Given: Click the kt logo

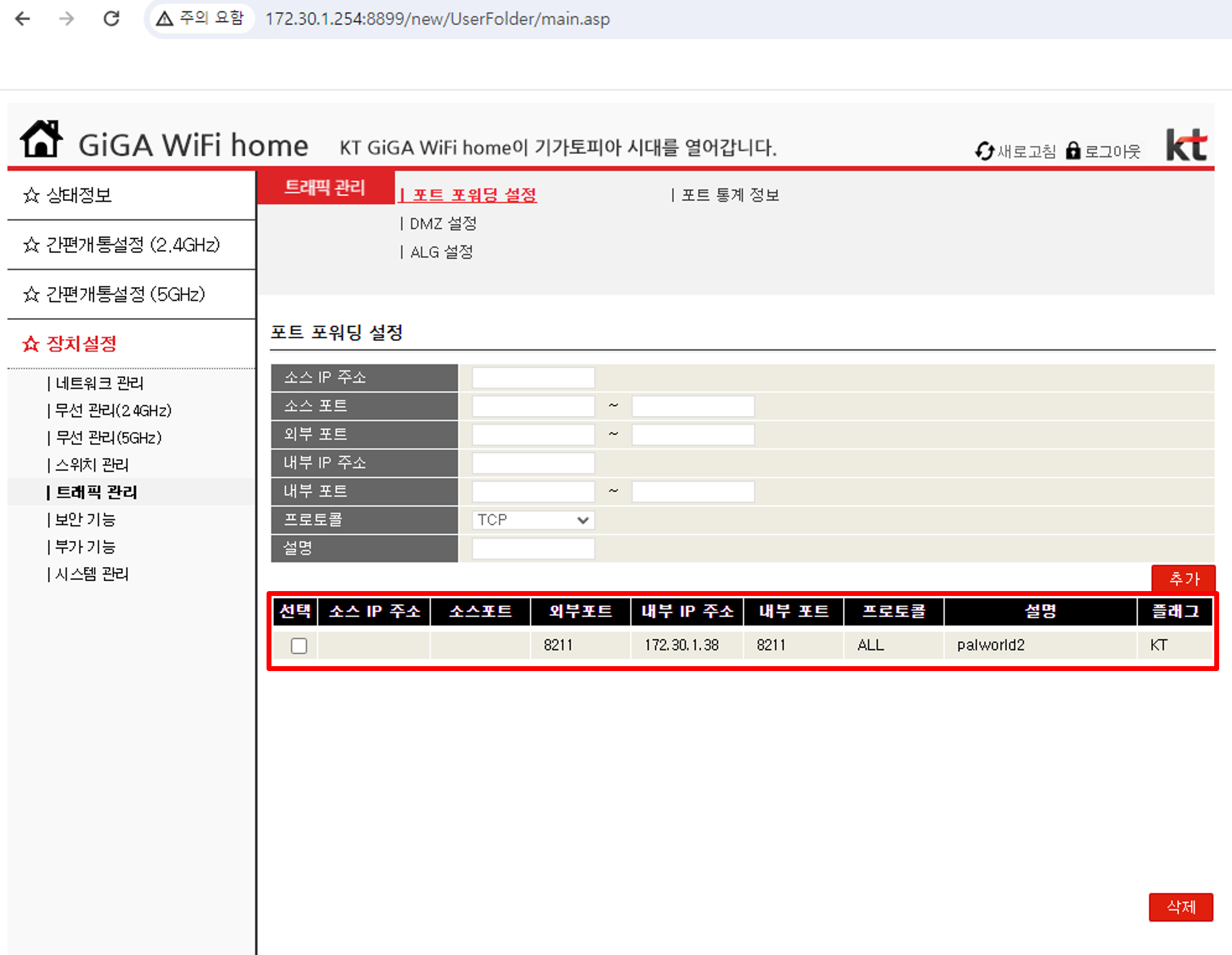Looking at the screenshot, I should 1187,145.
